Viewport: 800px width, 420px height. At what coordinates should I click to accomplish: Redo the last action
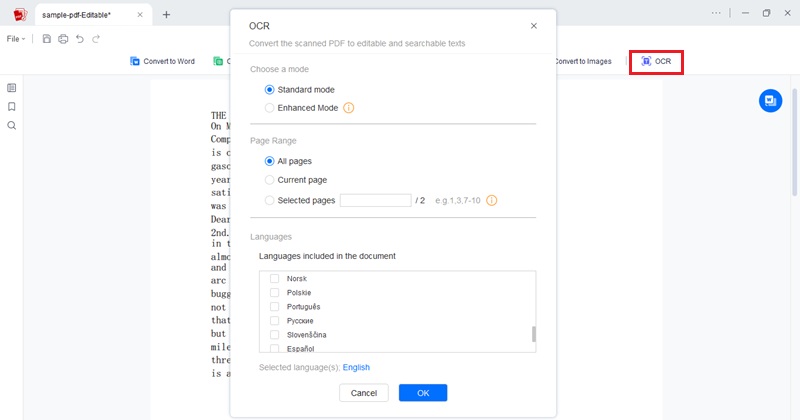point(96,39)
